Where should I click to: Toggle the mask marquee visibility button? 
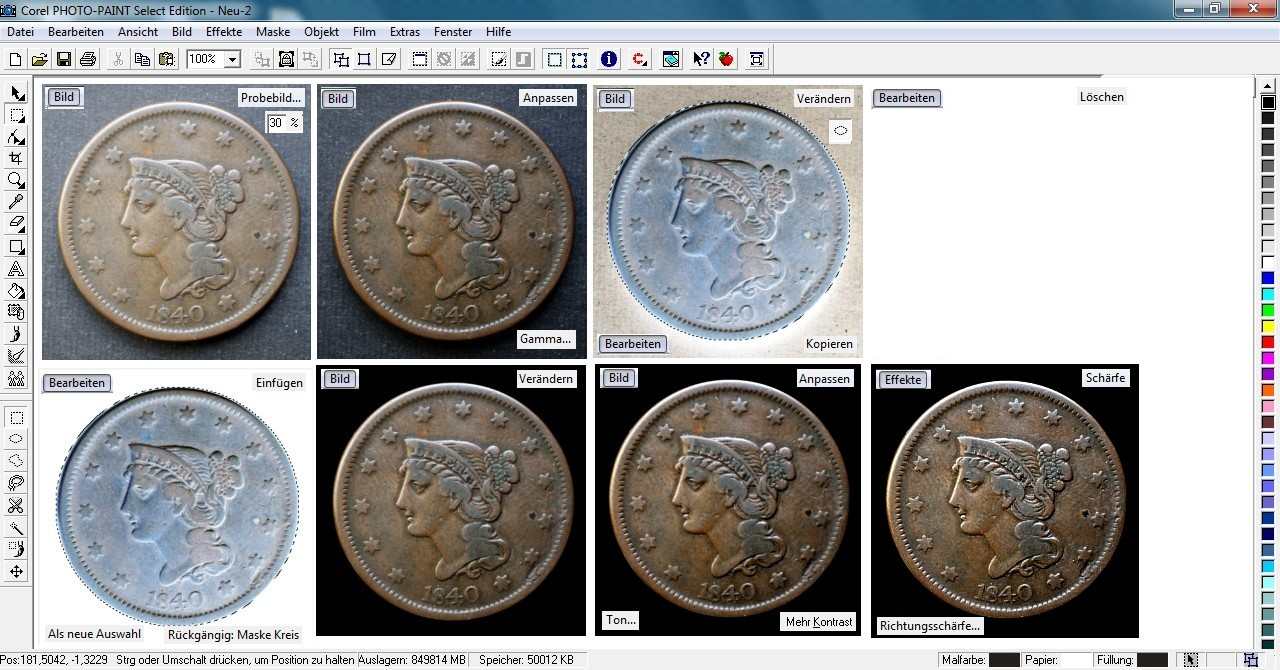pos(554,60)
